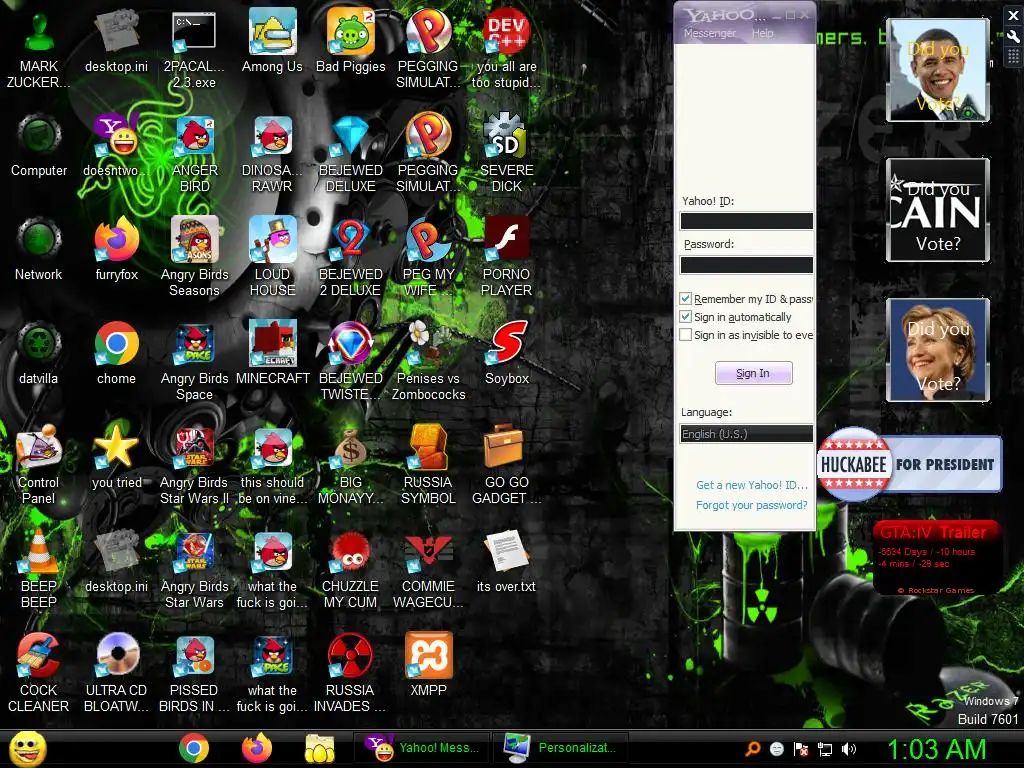This screenshot has width=1024, height=768.
Task: Follow the Forgot your password link
Action: (752, 505)
